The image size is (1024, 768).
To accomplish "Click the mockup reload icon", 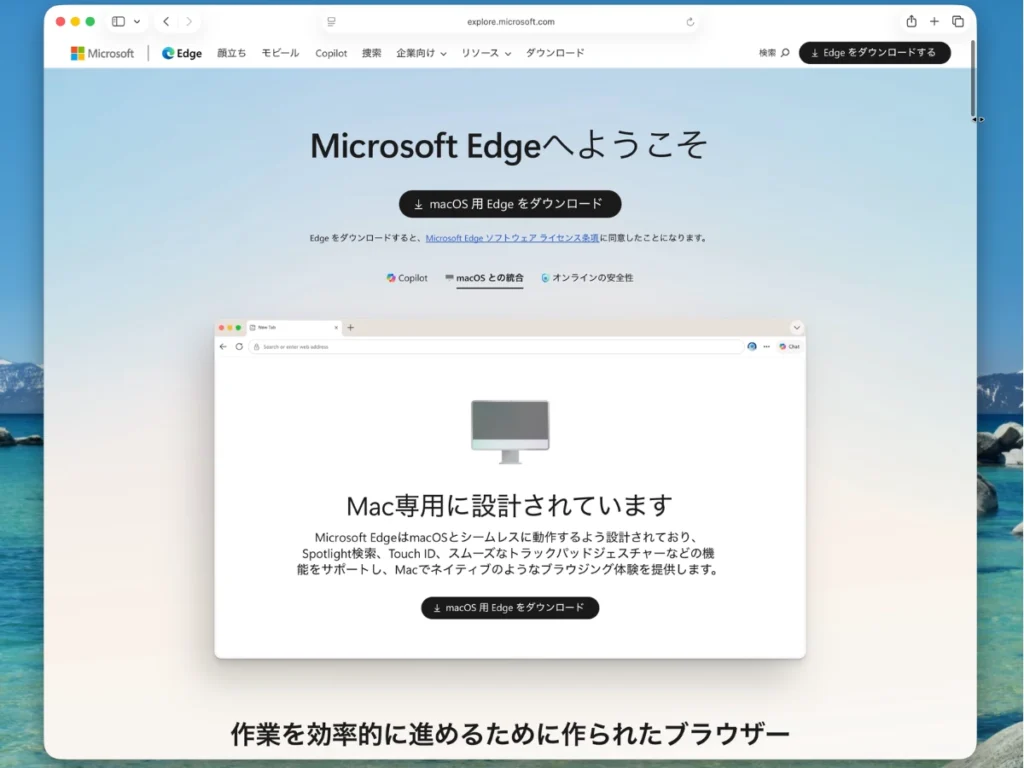I will coord(239,347).
